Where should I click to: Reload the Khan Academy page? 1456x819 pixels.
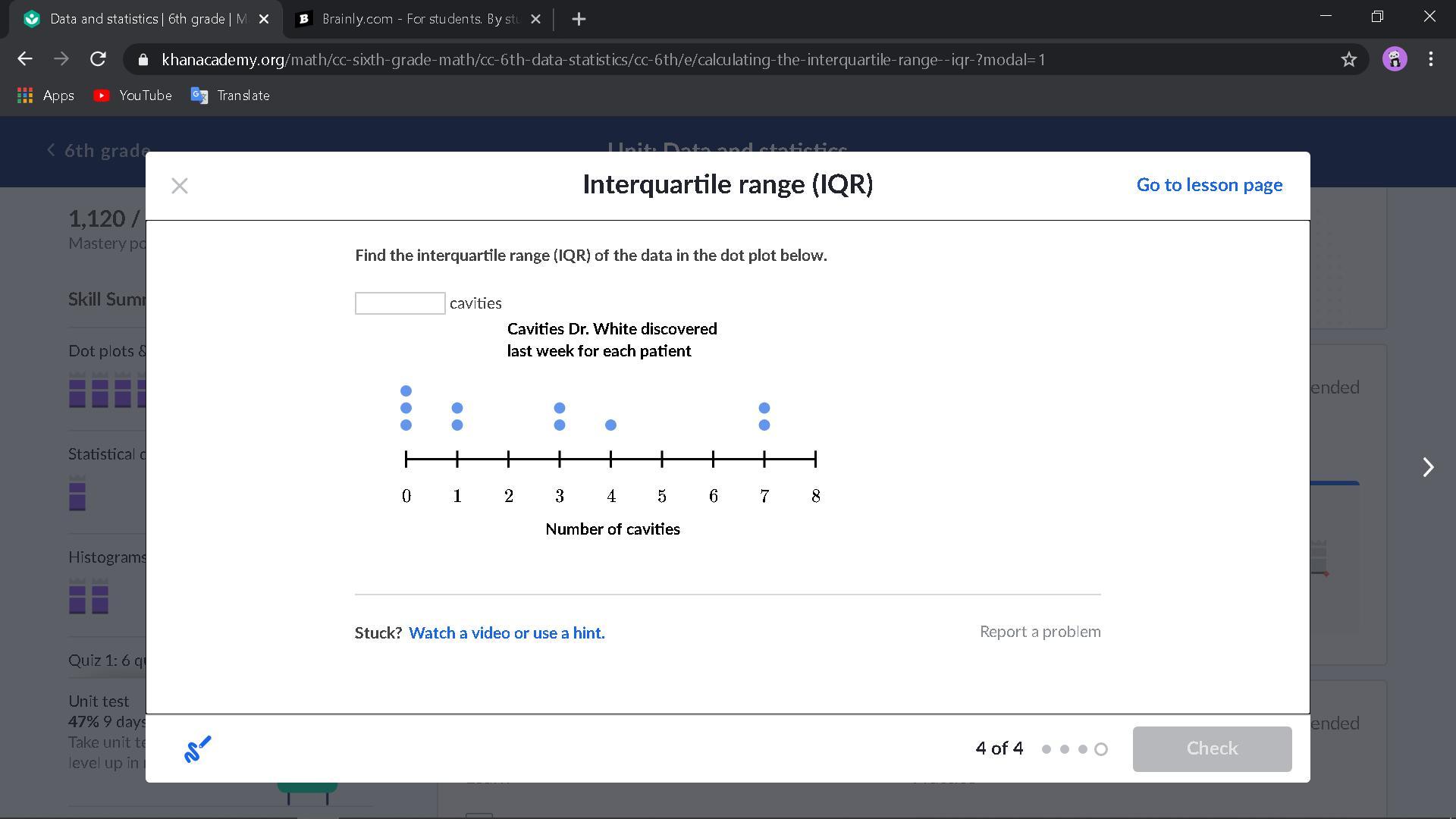(x=98, y=59)
